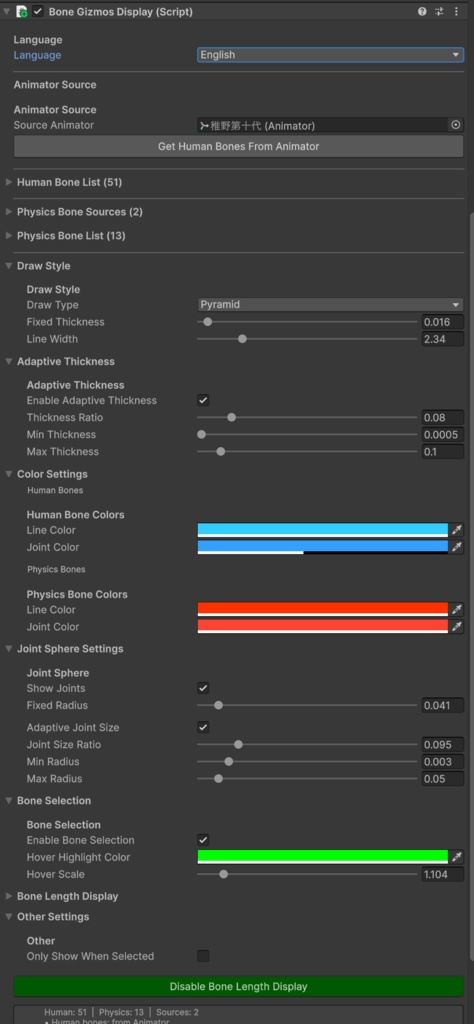Click the Hover Highlight Color label
474x1024 pixels.
coord(78,857)
